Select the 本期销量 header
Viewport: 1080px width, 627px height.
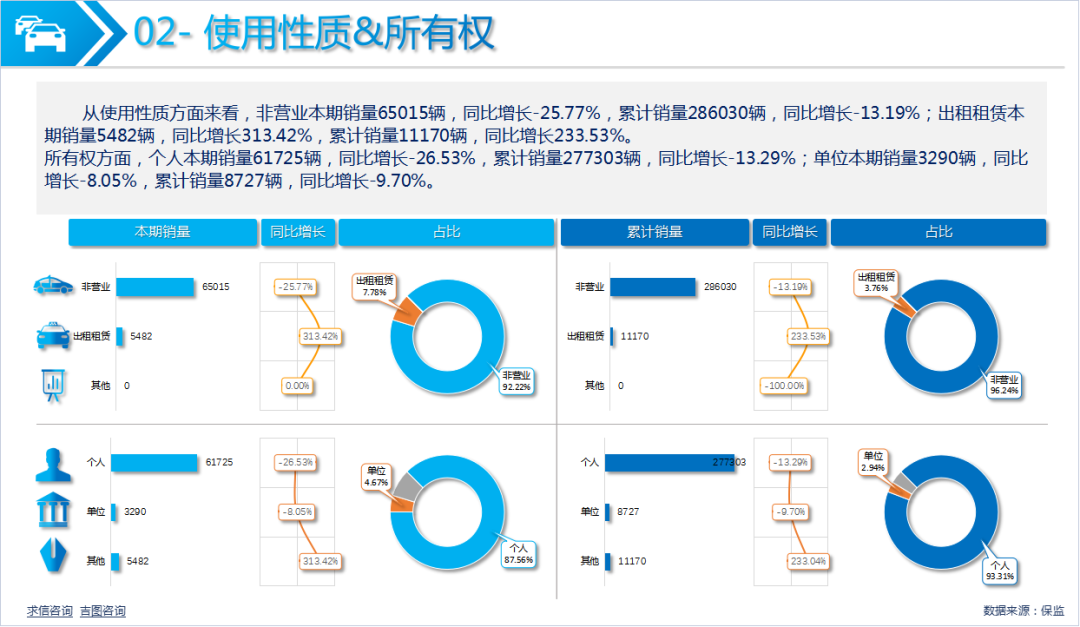point(163,232)
